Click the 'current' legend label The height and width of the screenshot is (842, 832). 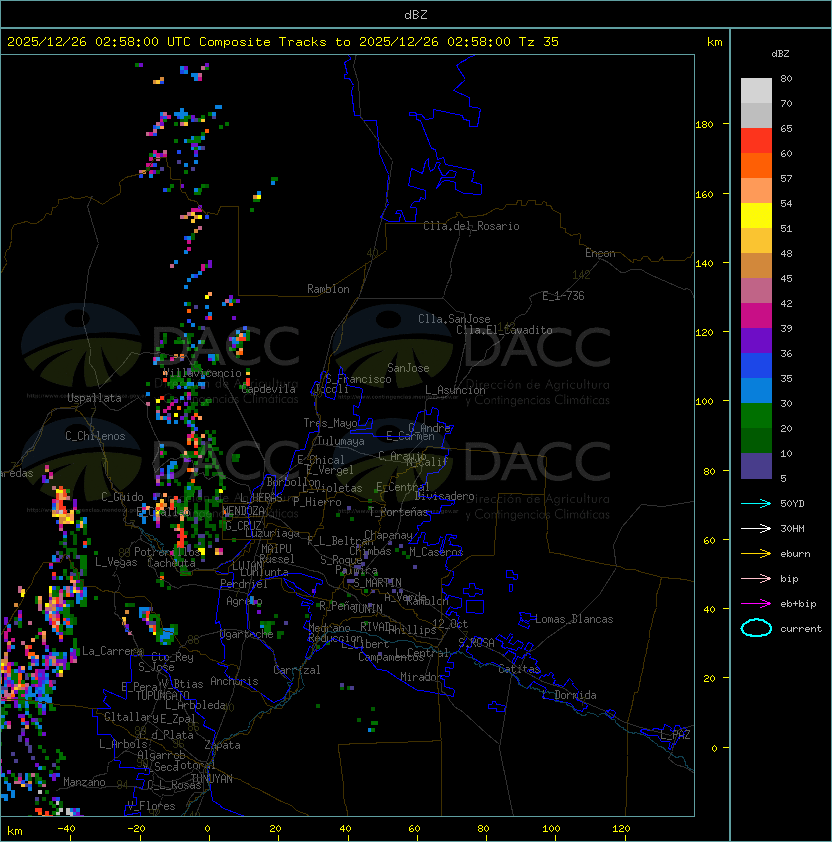pos(801,629)
